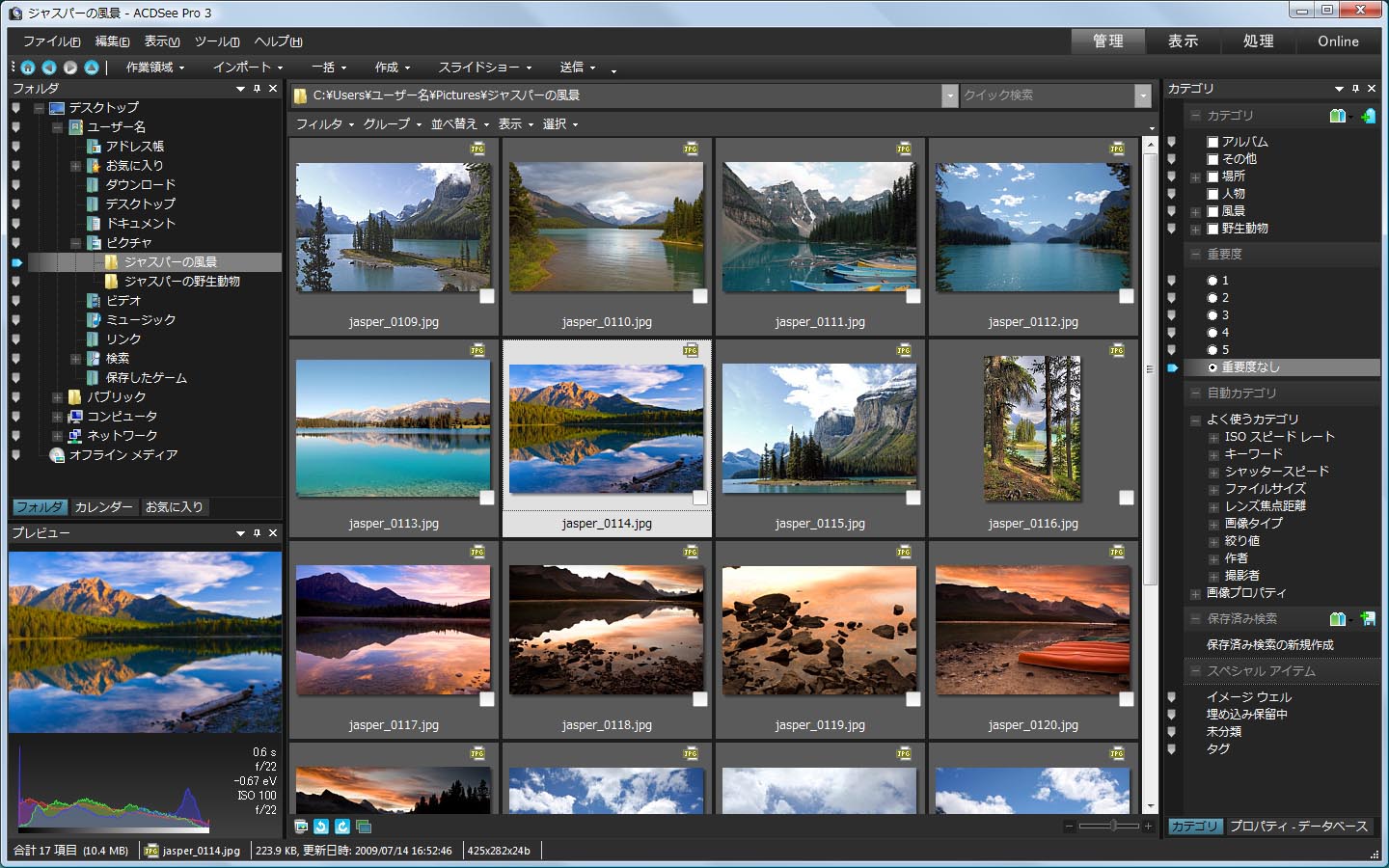Click the Forward navigation arrow icon
Image resolution: width=1389 pixels, height=868 pixels.
tap(69, 68)
